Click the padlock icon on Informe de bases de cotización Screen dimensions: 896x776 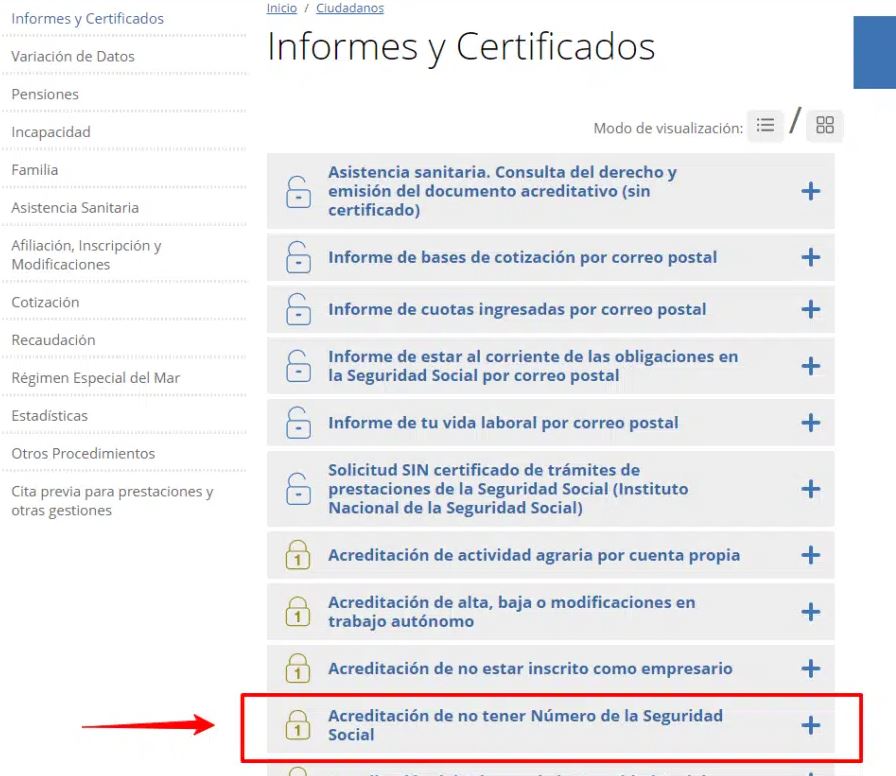pyautogui.click(x=297, y=258)
